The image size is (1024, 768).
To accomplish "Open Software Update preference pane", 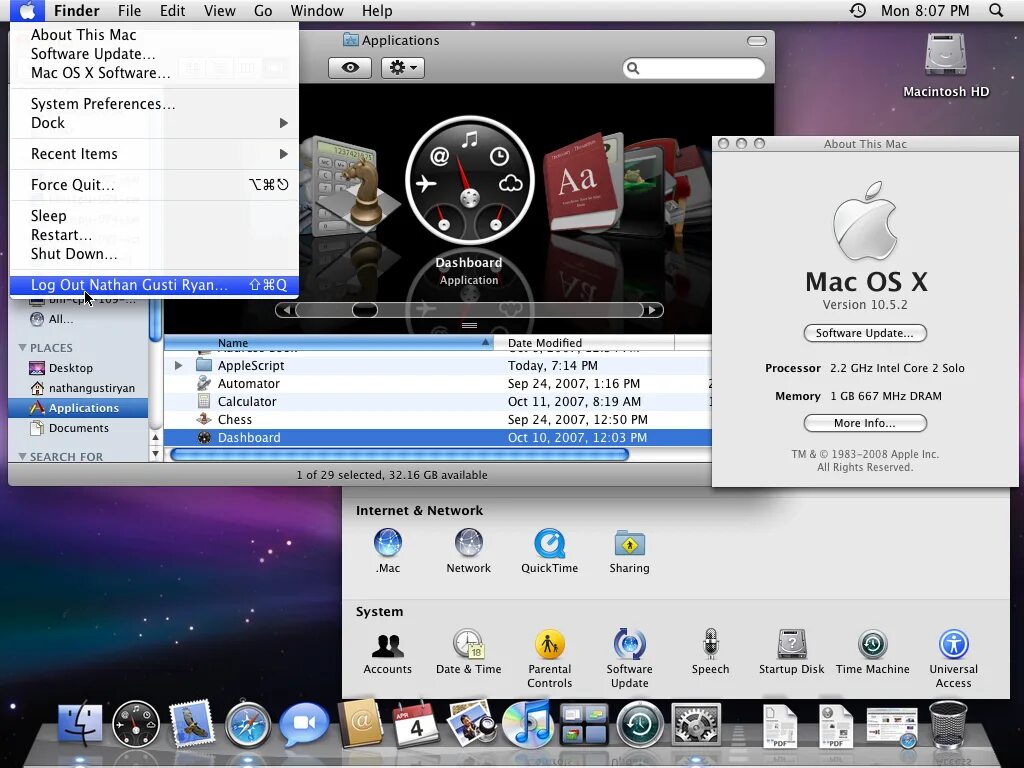I will click(x=630, y=658).
